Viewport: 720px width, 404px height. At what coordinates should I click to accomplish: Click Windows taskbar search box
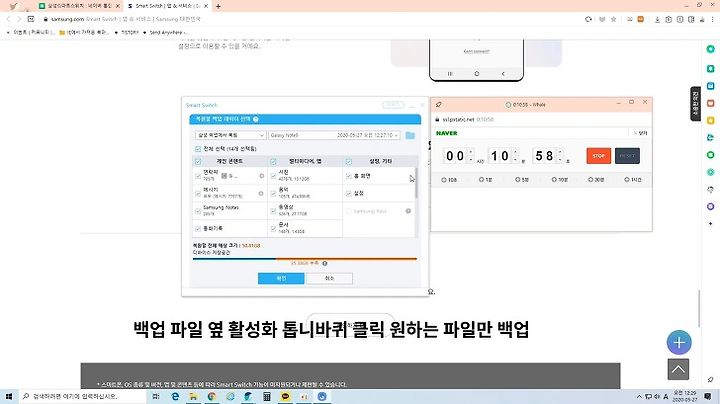[x=83, y=396]
